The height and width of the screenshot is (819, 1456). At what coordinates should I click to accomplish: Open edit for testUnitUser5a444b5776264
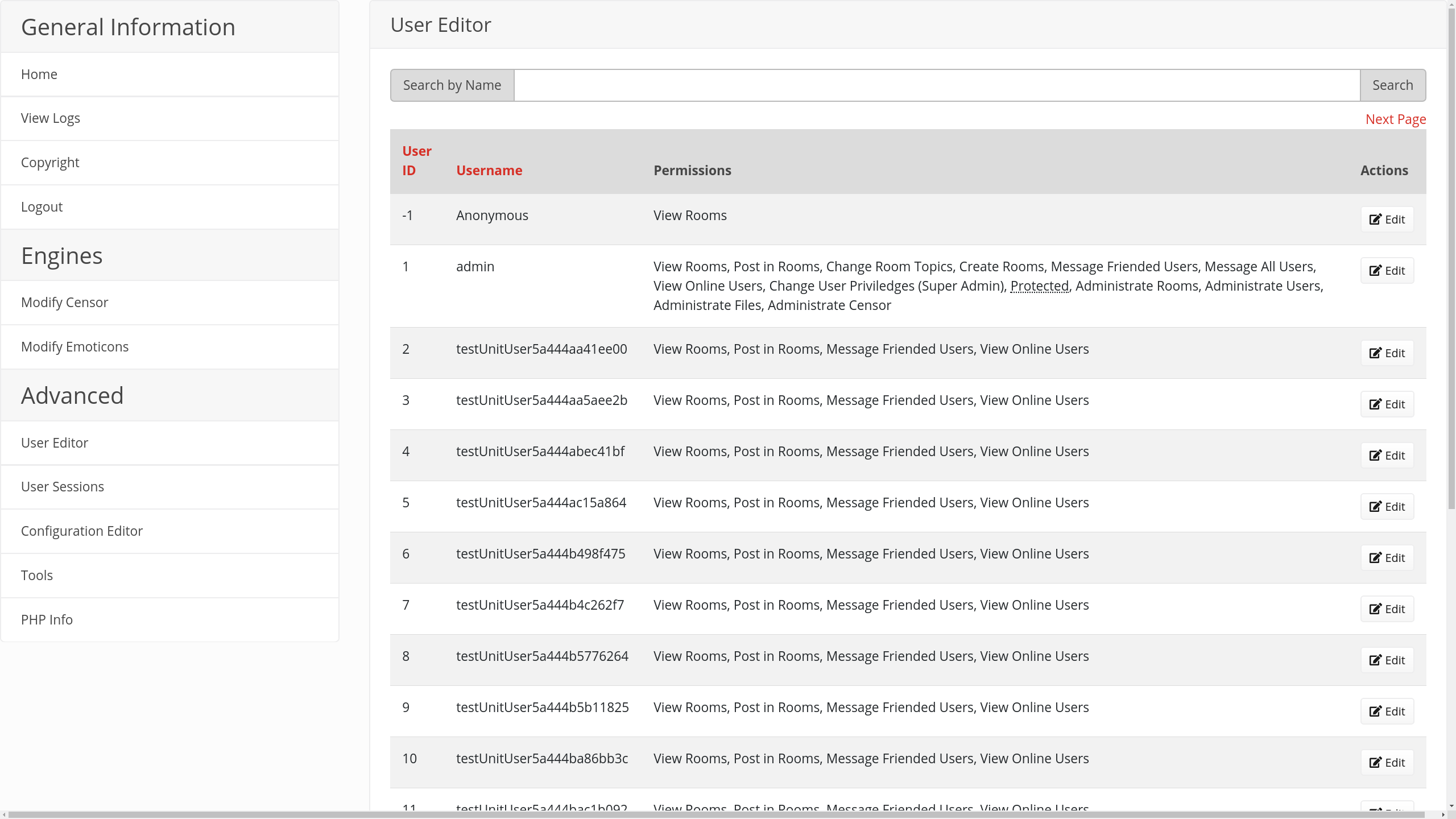coord(1387,660)
